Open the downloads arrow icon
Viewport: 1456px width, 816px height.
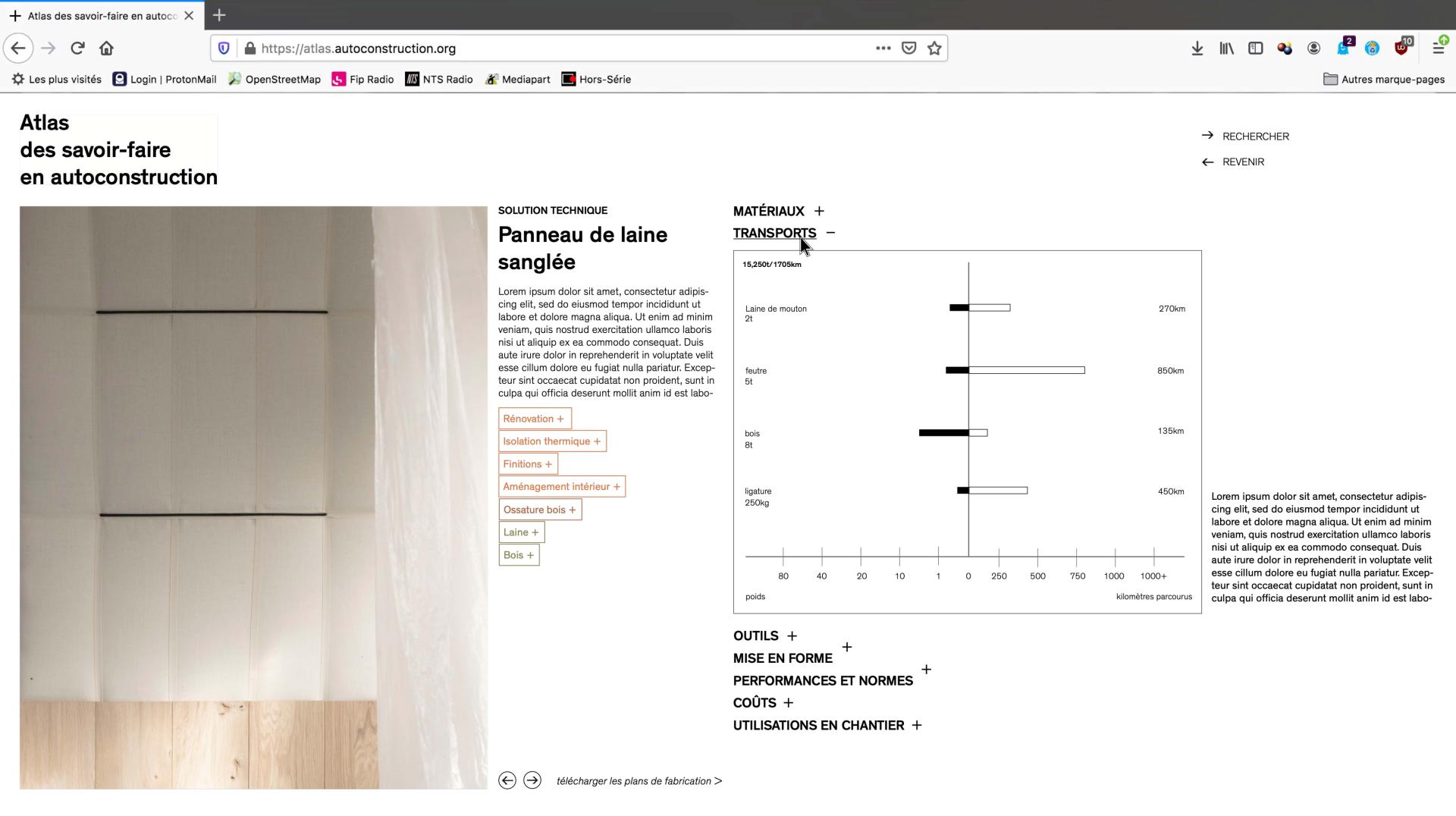[1197, 49]
